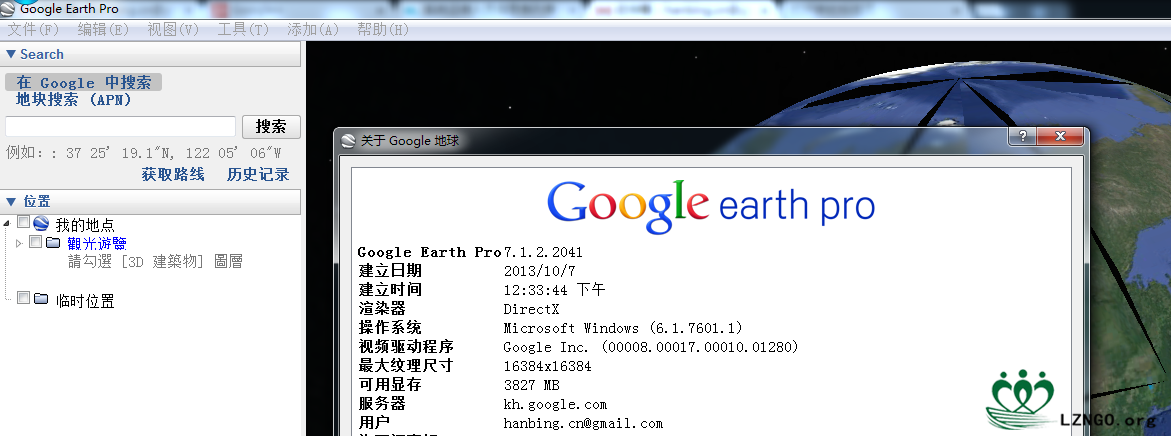Expand the 觀光游覽 folder arrow
1171x436 pixels.
19,243
